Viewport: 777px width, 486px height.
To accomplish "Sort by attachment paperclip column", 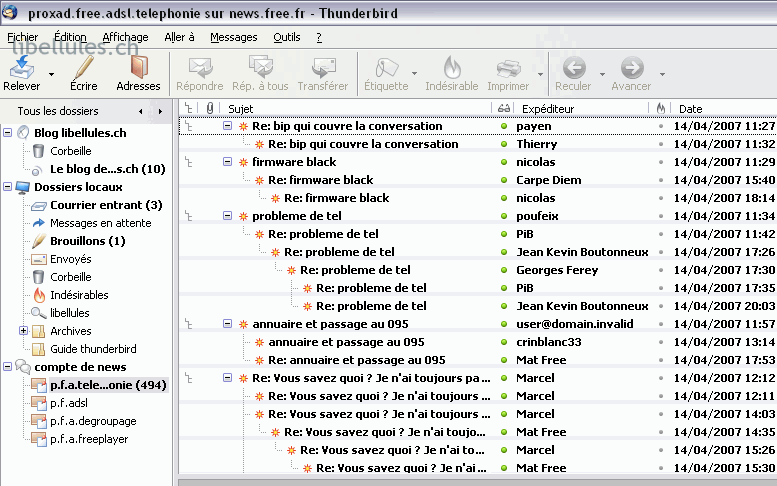I will click(x=210, y=108).
